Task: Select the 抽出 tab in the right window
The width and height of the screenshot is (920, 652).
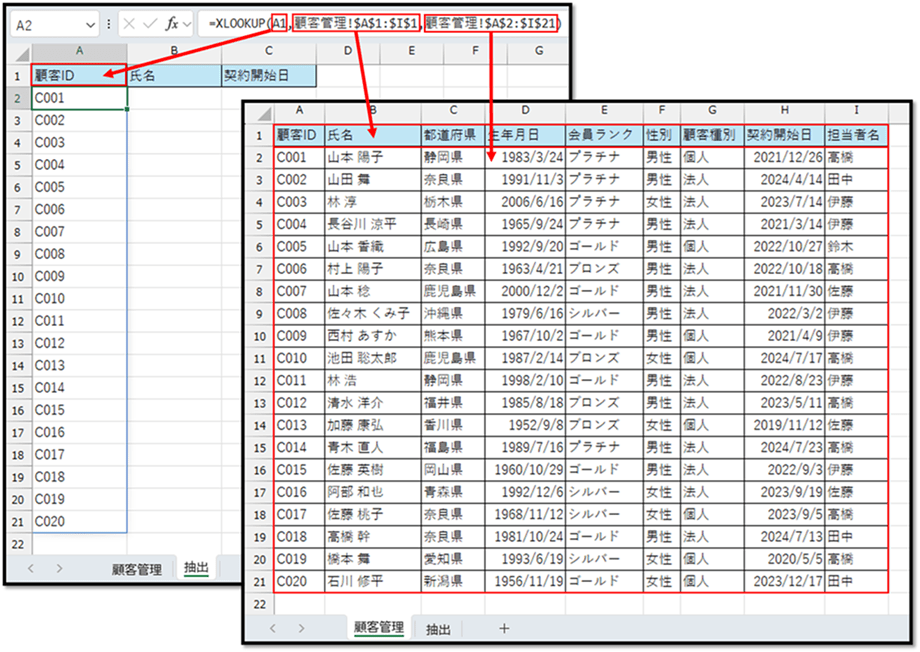Action: pyautogui.click(x=438, y=629)
